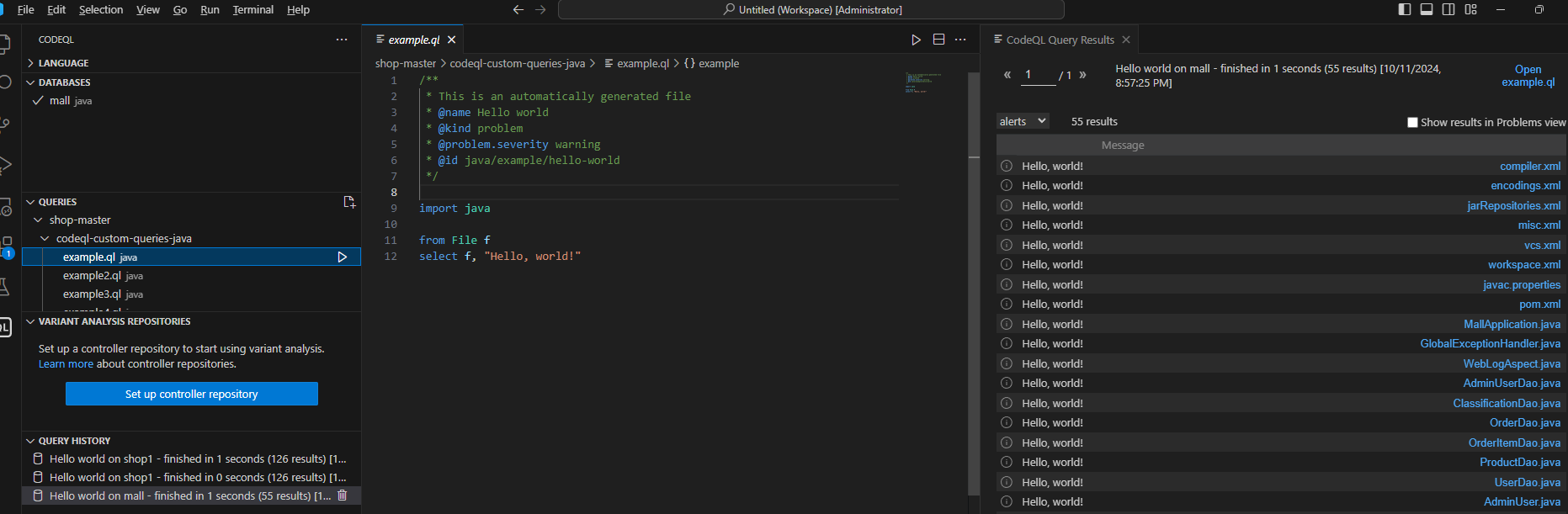Open the alerts result set dropdown
The image size is (1568, 514).
click(x=1023, y=121)
